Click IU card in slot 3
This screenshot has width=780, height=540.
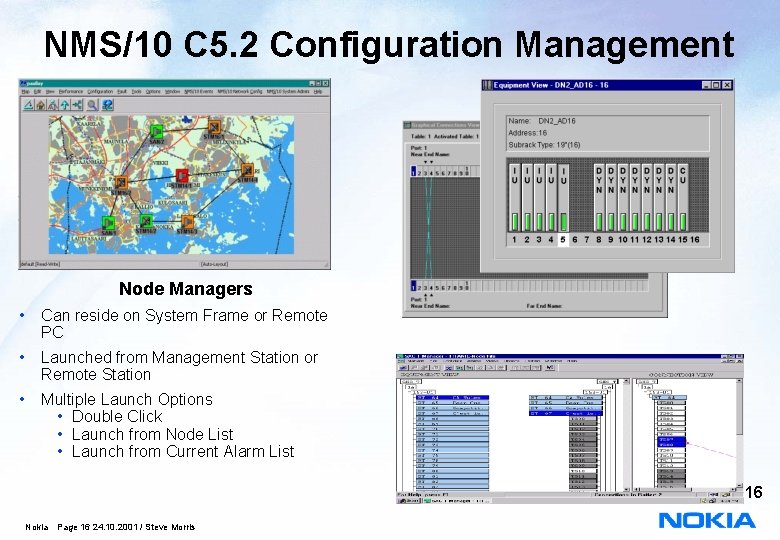click(539, 197)
